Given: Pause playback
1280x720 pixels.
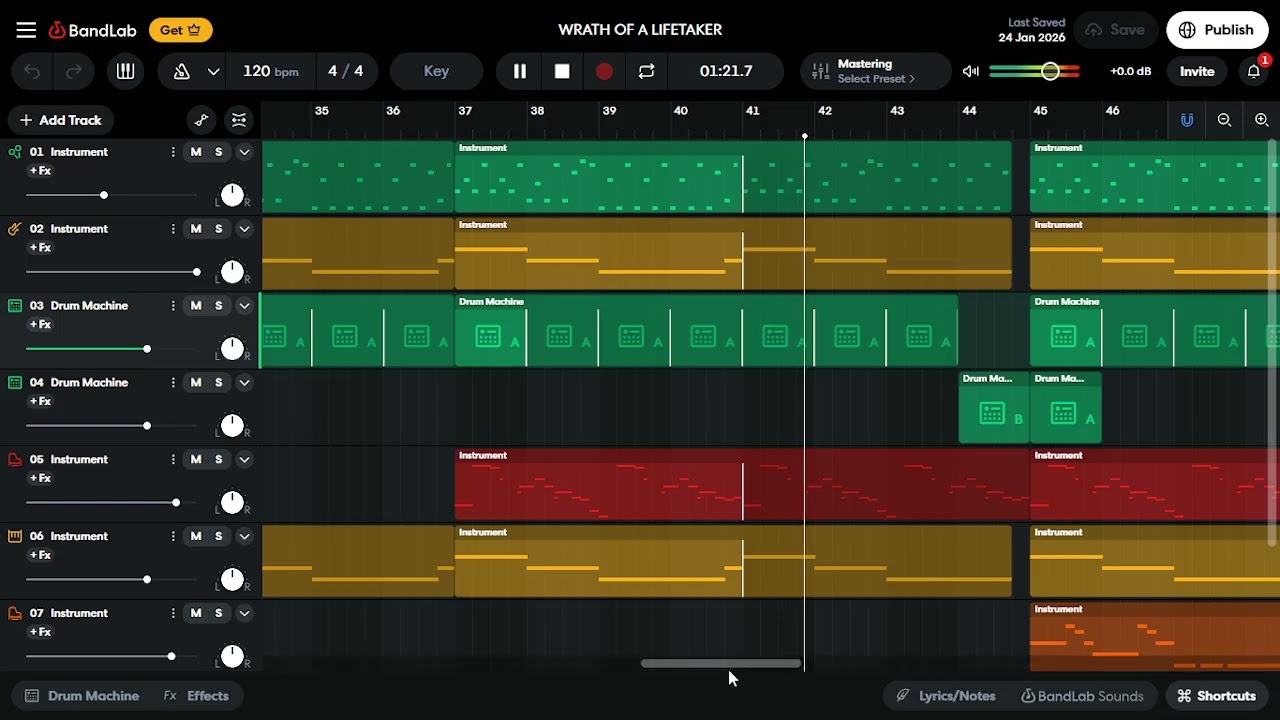Looking at the screenshot, I should click(x=520, y=71).
